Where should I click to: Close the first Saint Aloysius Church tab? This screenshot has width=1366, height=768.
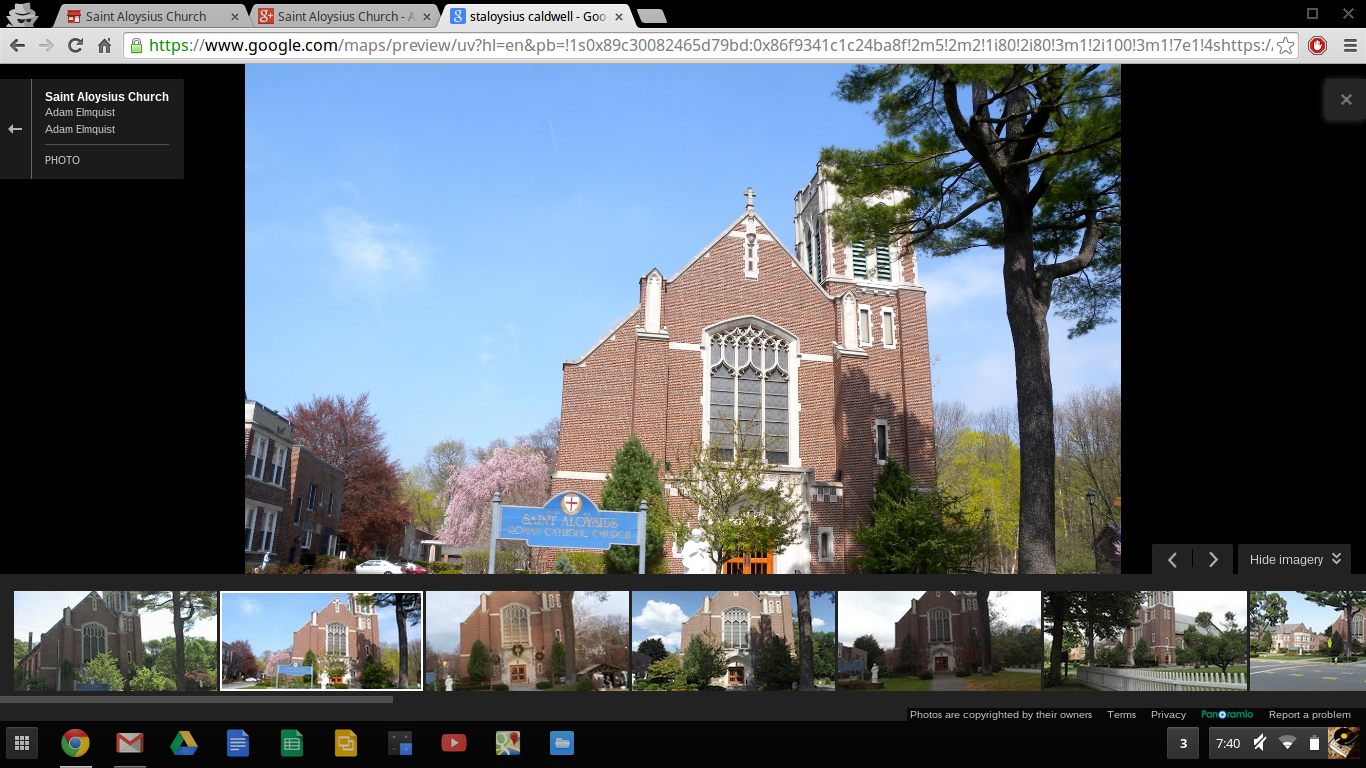pos(235,16)
